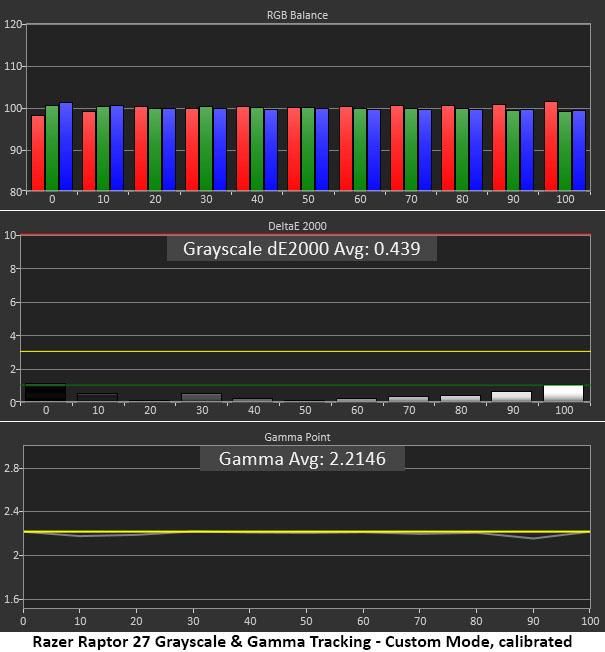Click the "RGB Balance" chart title

coord(297,15)
